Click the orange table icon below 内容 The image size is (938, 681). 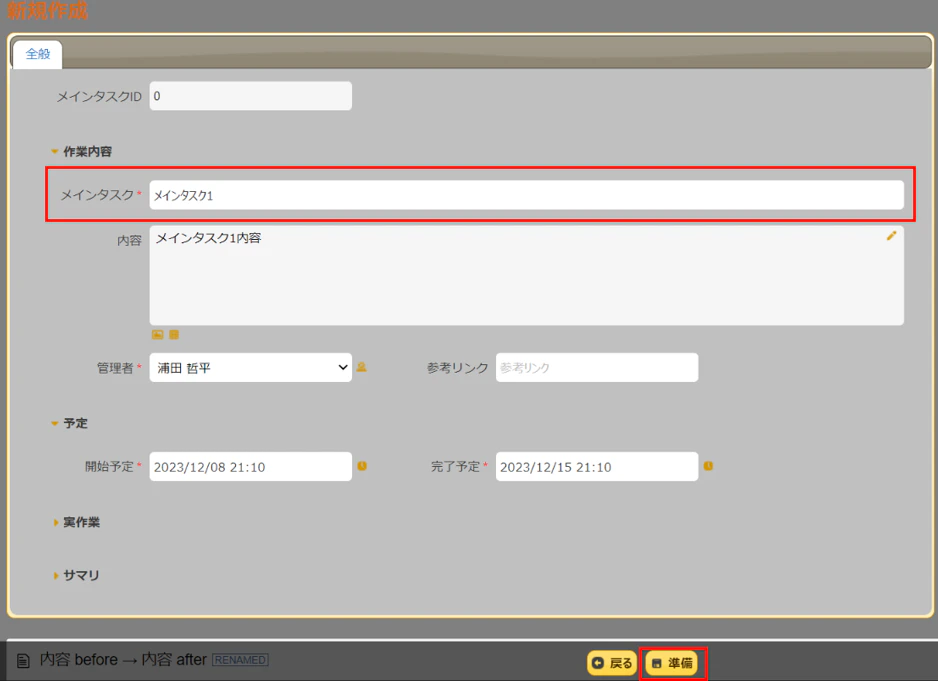click(x=174, y=335)
